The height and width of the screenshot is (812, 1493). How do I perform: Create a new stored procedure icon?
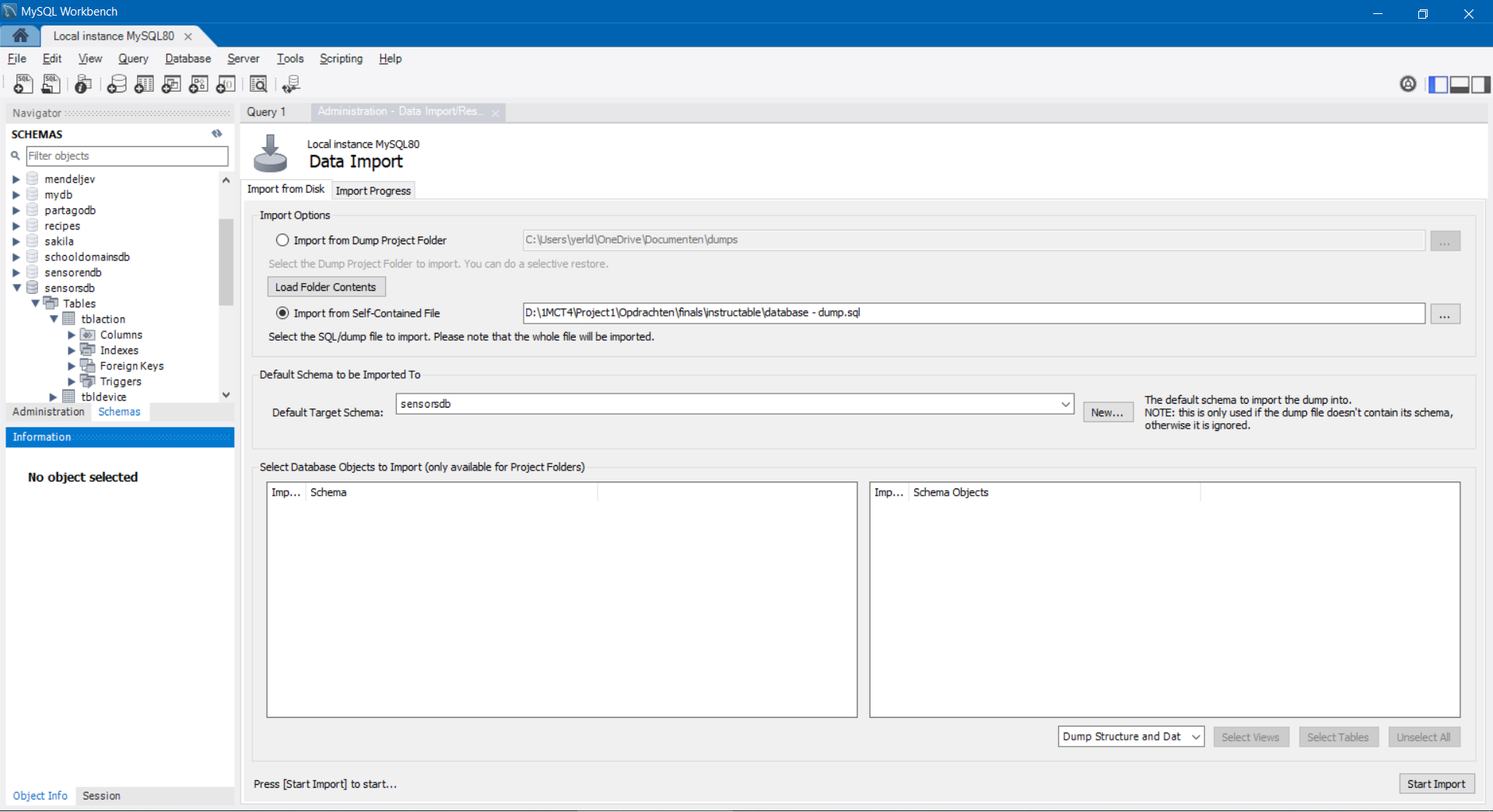coord(198,84)
